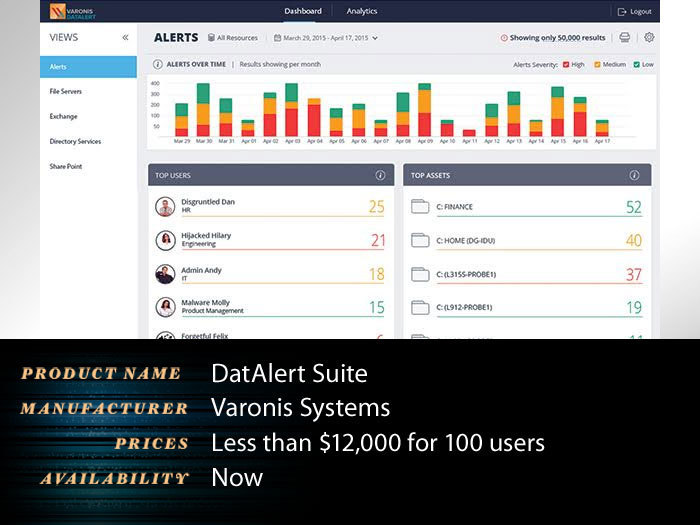
Task: Toggle the Medium severity checkbox
Action: (x=597, y=65)
